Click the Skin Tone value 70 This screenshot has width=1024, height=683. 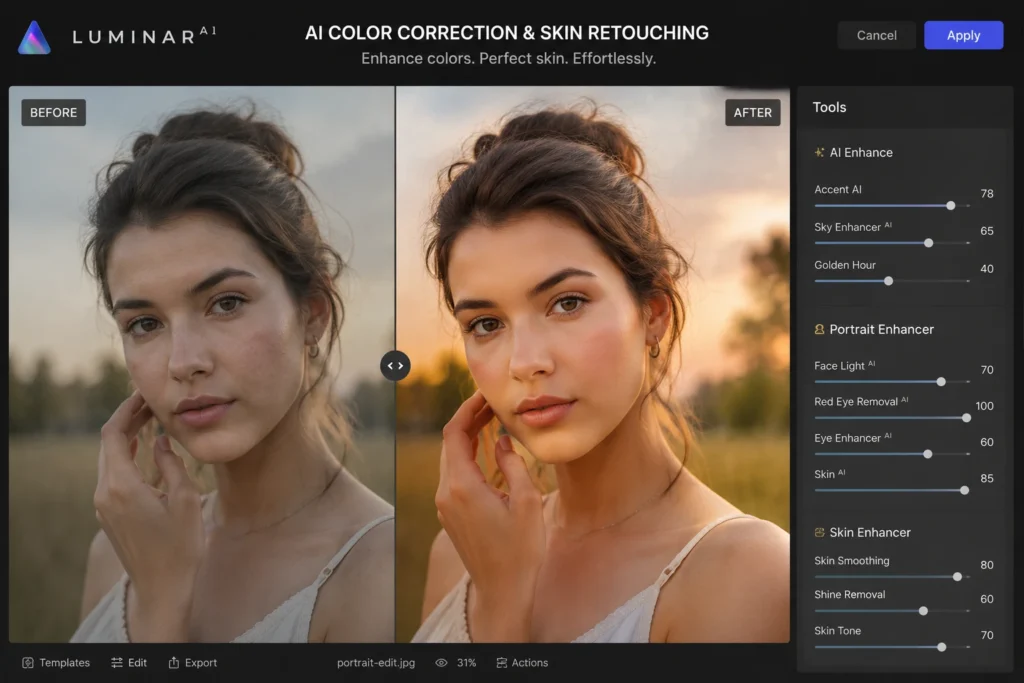coord(987,635)
